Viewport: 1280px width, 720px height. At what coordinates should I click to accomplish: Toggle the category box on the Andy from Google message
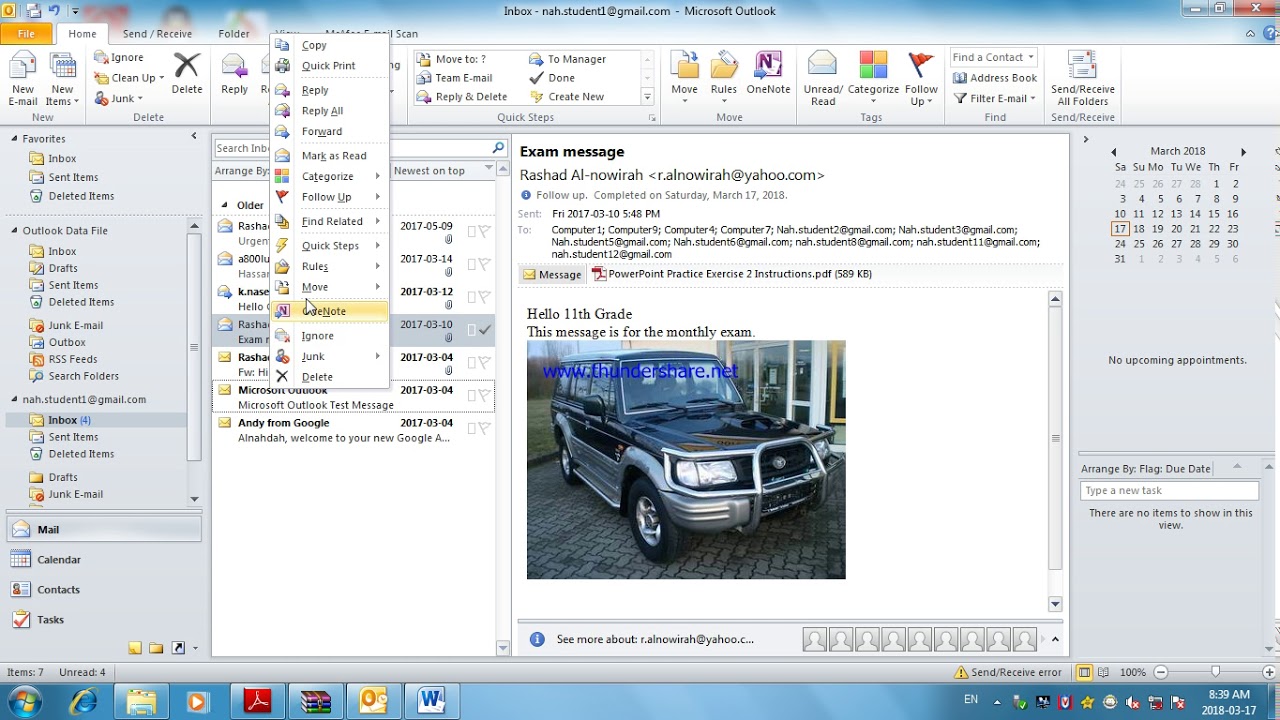click(472, 428)
